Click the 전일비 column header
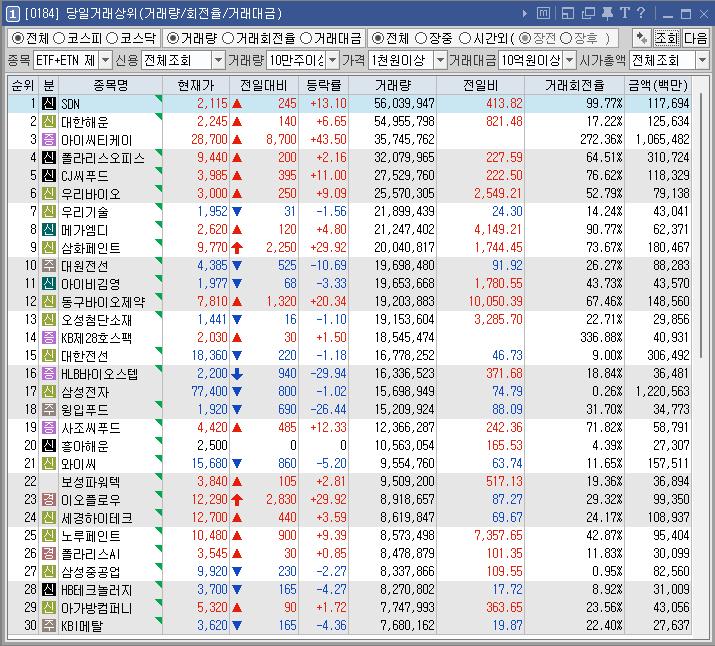 (481, 85)
